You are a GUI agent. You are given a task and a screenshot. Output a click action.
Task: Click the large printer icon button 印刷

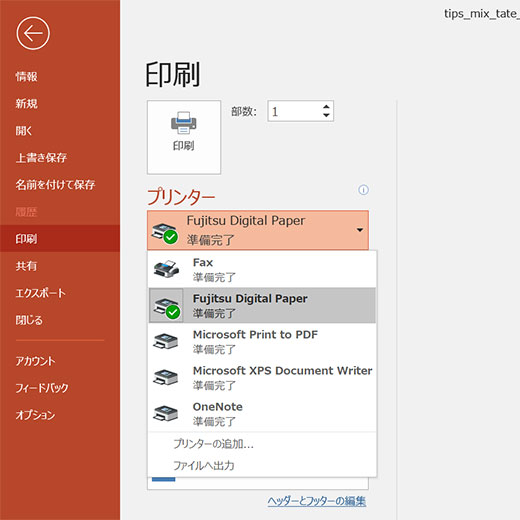[184, 137]
